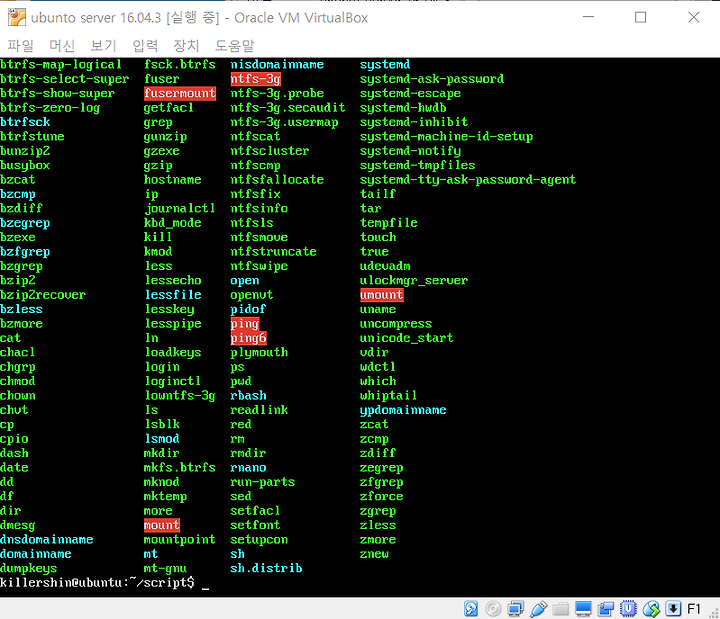Maximize the VirtualBox window
Viewport: 720px width, 619px height.
(641, 17)
